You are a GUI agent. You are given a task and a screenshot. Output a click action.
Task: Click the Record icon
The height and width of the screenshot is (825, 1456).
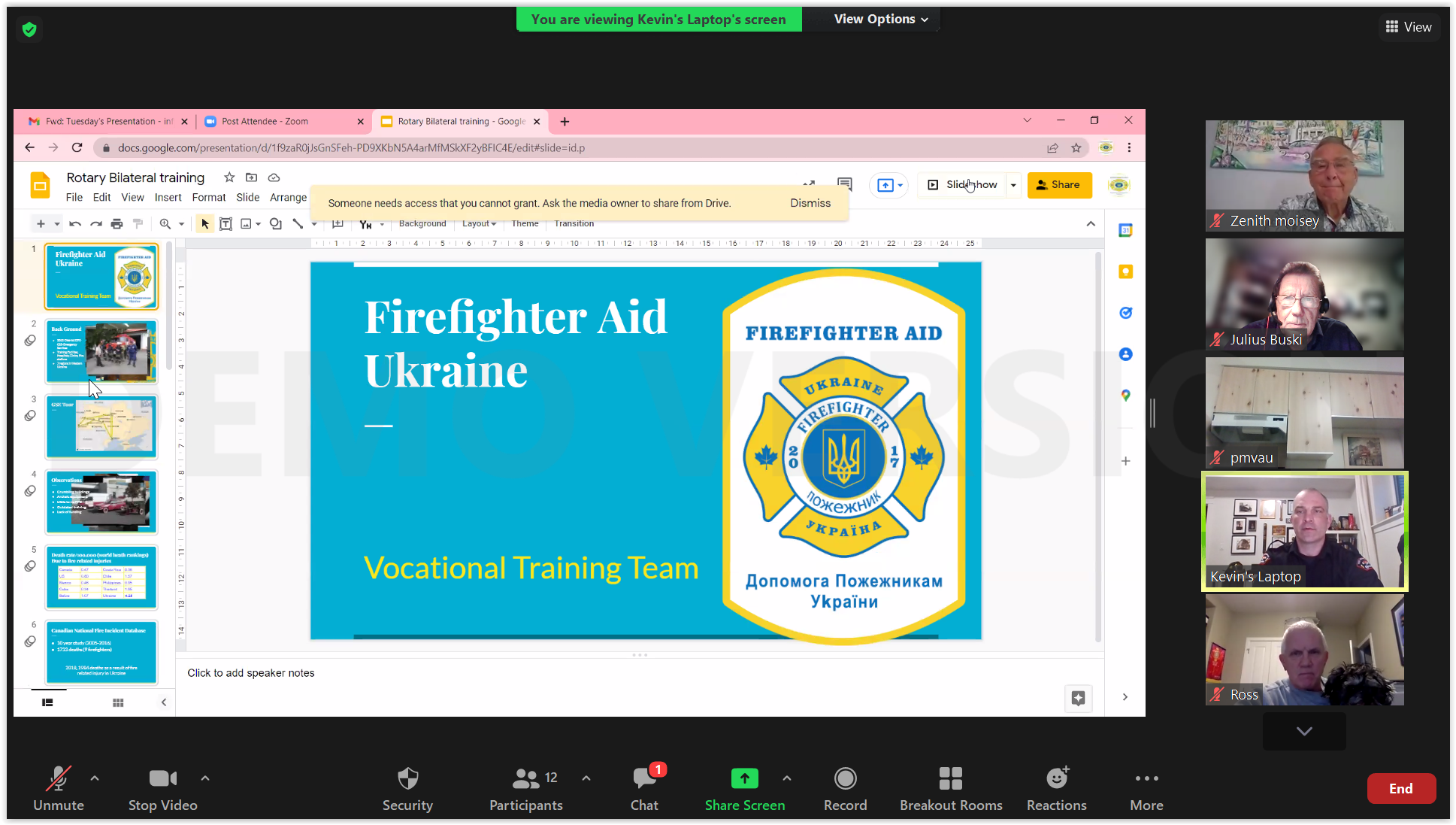845,778
